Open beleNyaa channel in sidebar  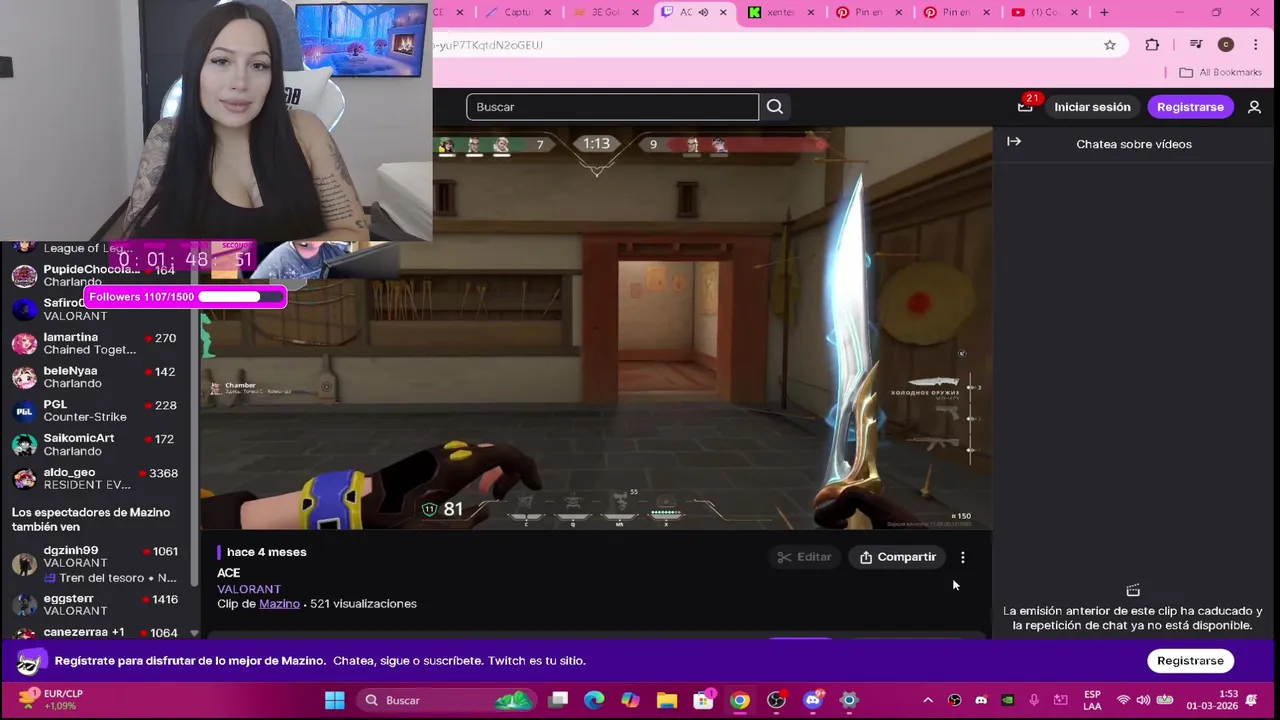pyautogui.click(x=94, y=377)
